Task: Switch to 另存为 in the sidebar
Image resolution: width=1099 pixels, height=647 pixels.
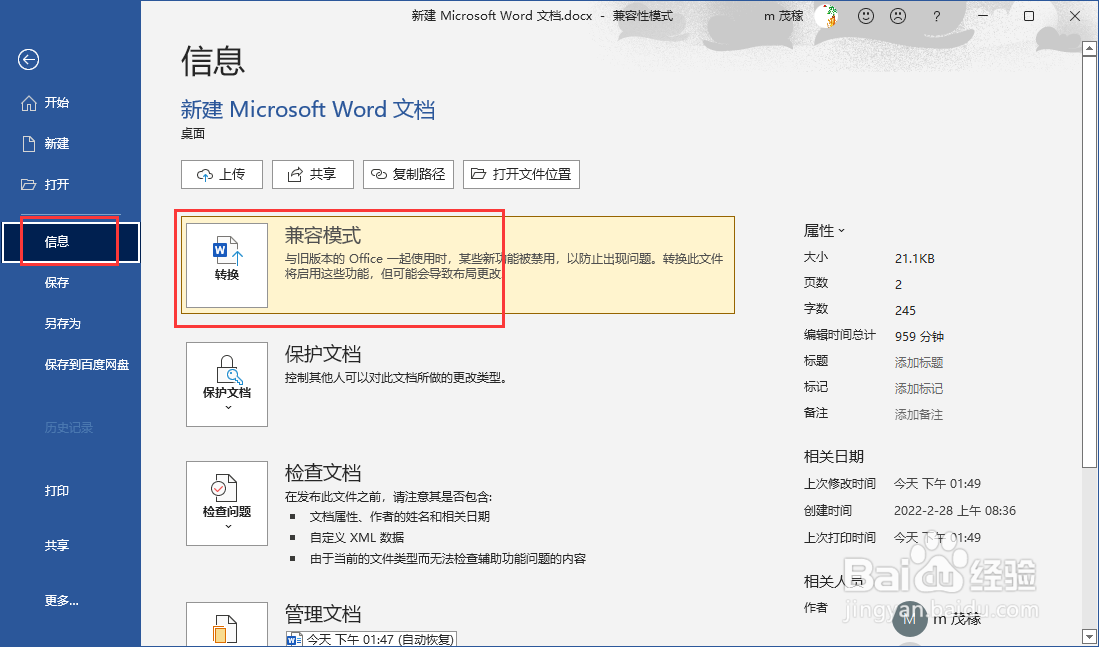Action: (61, 322)
